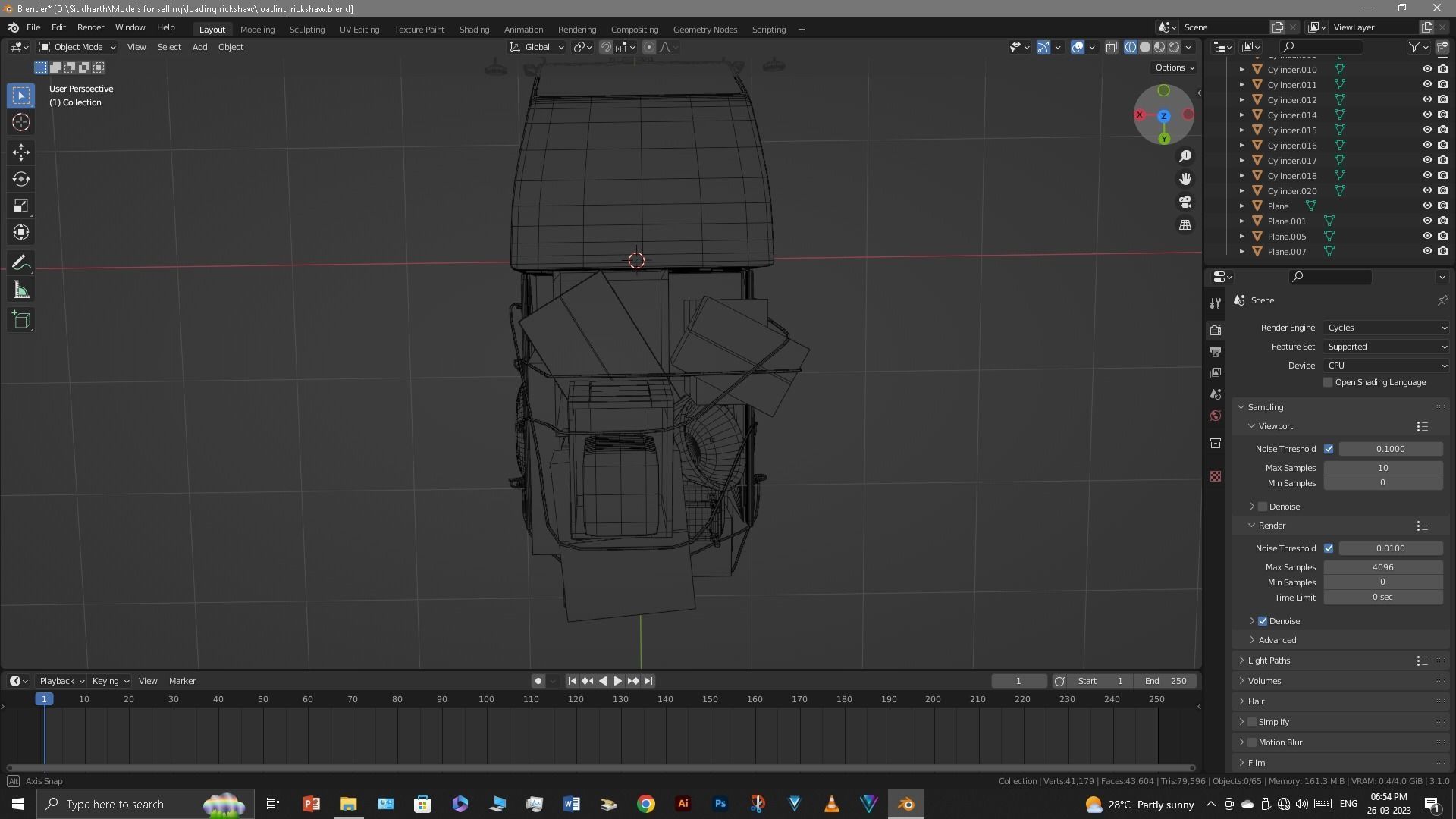Open Tool properties tab

tap(1216, 303)
